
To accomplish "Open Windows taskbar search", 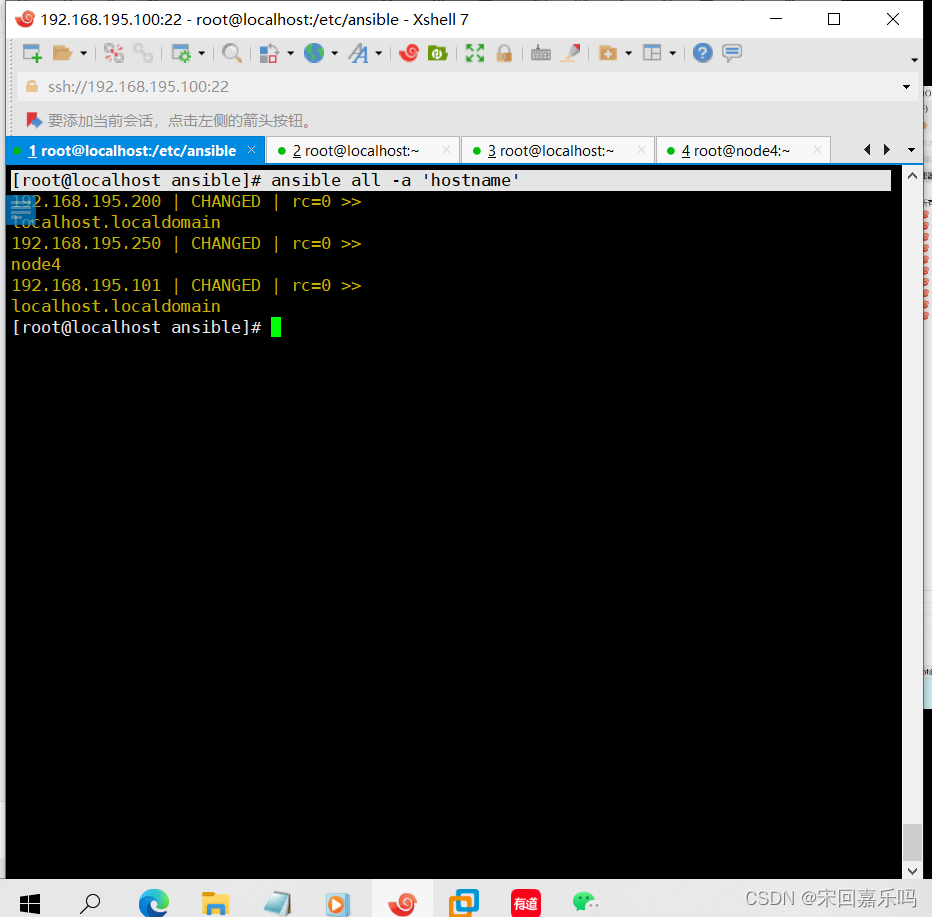I will tap(90, 904).
